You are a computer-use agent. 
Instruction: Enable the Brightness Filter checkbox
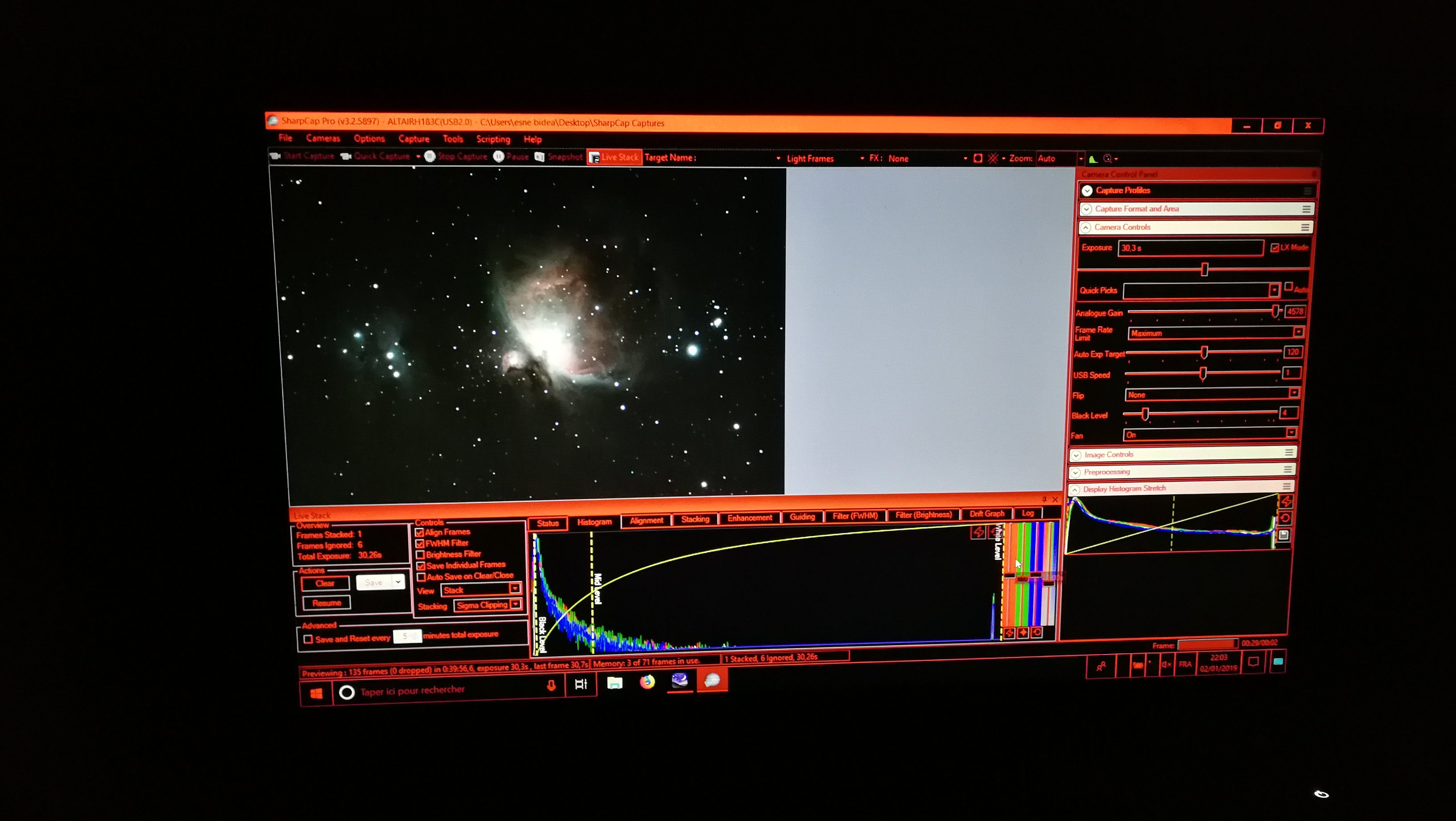click(420, 554)
